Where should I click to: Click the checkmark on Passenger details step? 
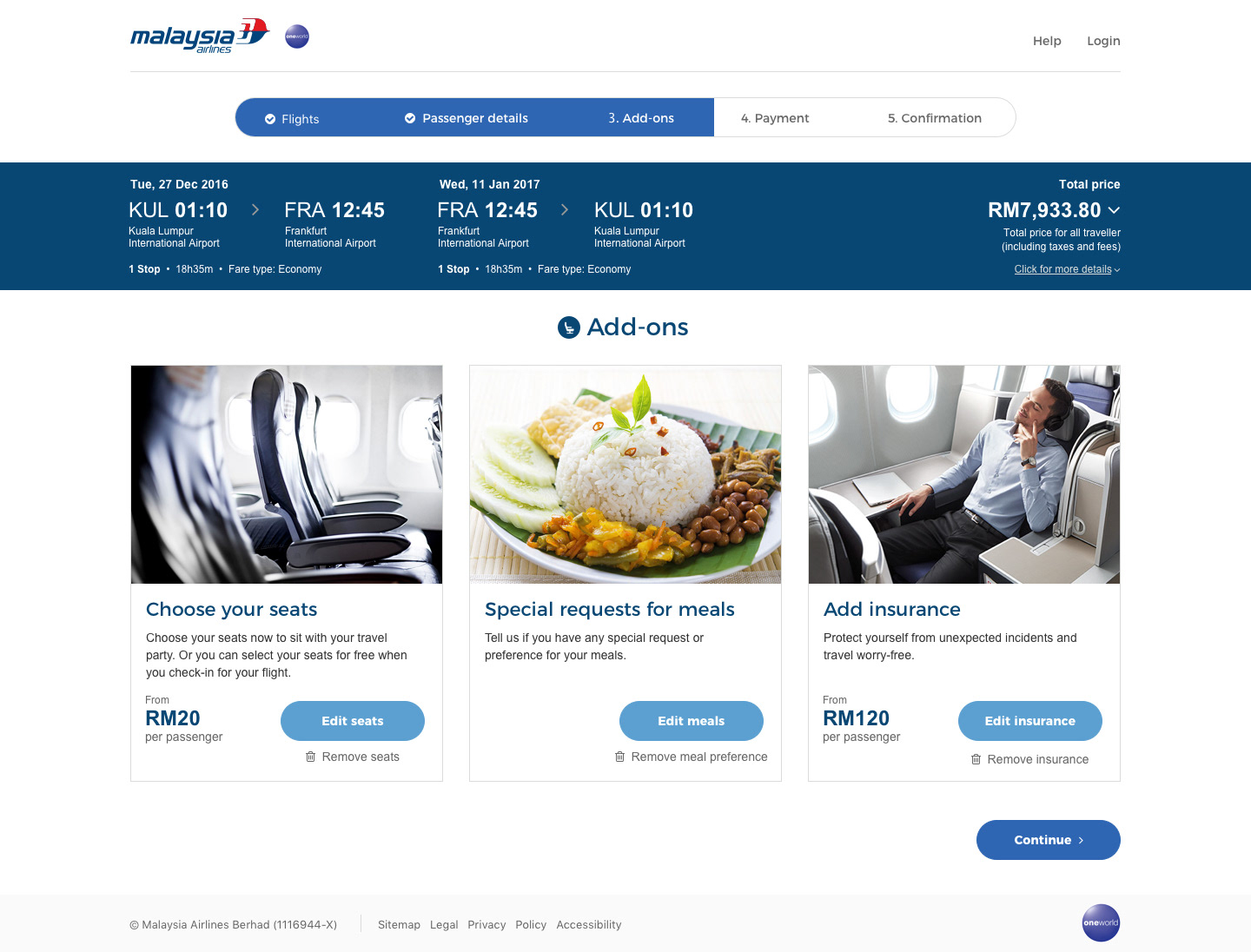coord(410,118)
